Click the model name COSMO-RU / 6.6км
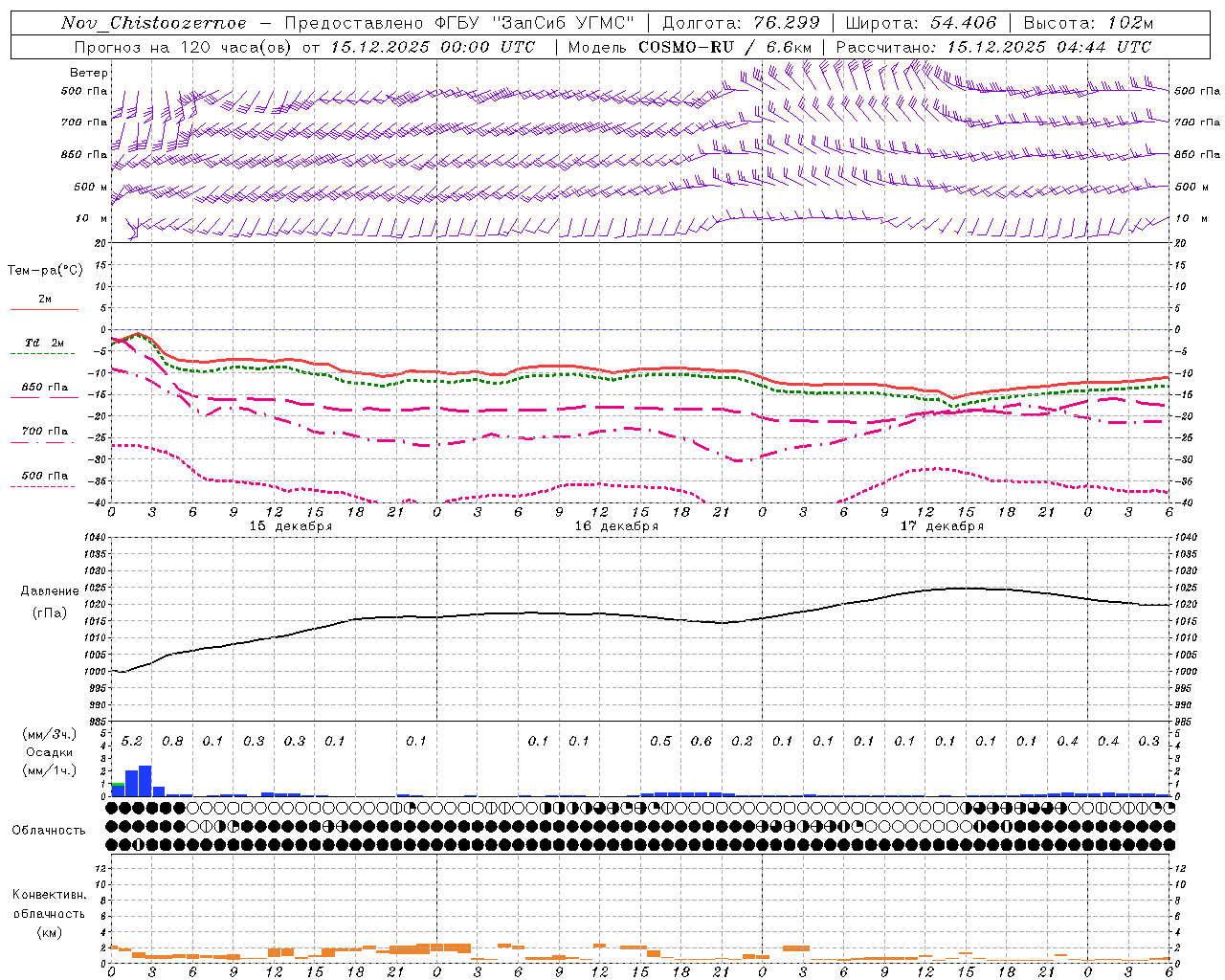 coord(726,47)
